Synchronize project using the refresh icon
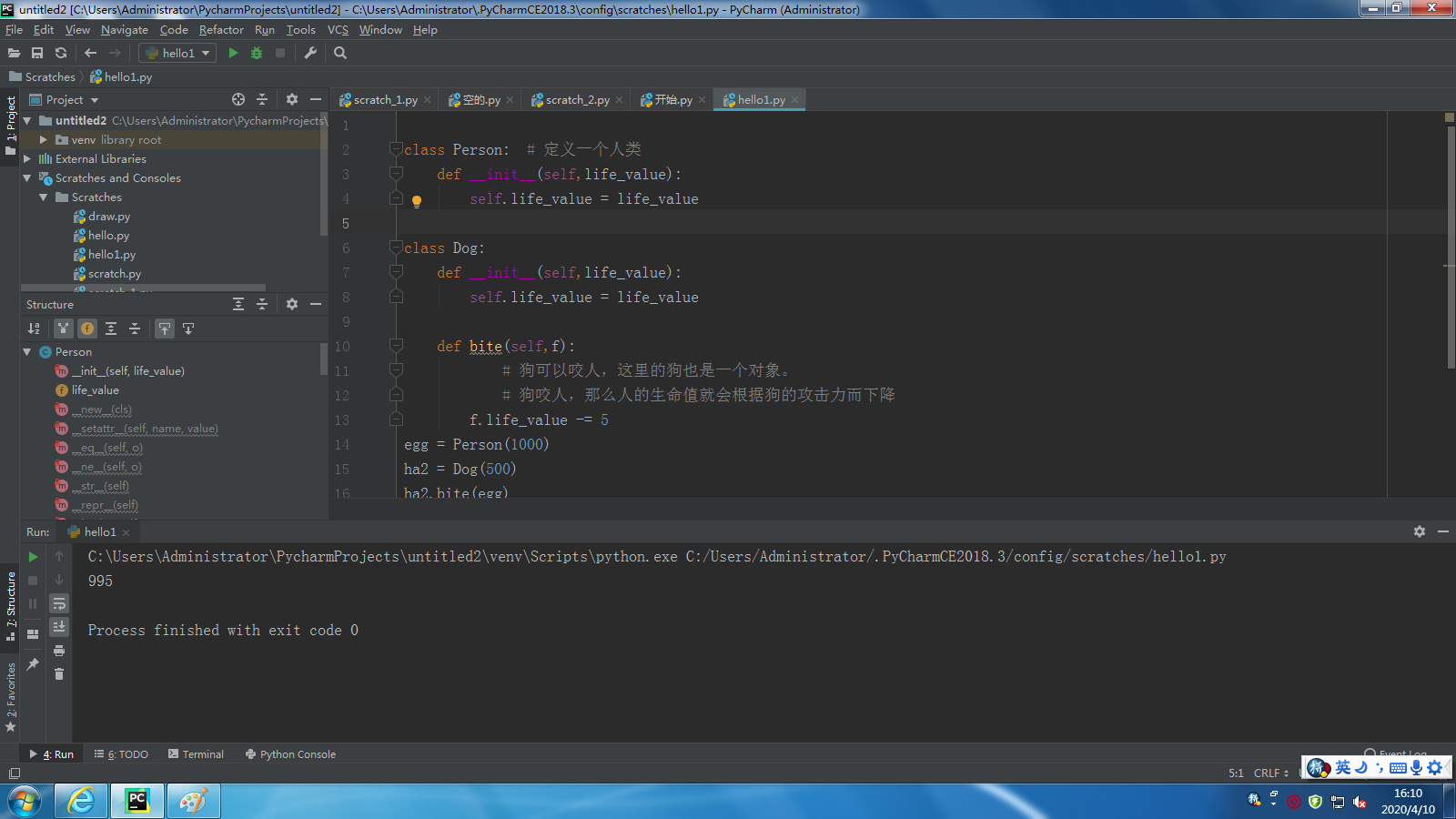Viewport: 1456px width, 819px height. click(61, 53)
